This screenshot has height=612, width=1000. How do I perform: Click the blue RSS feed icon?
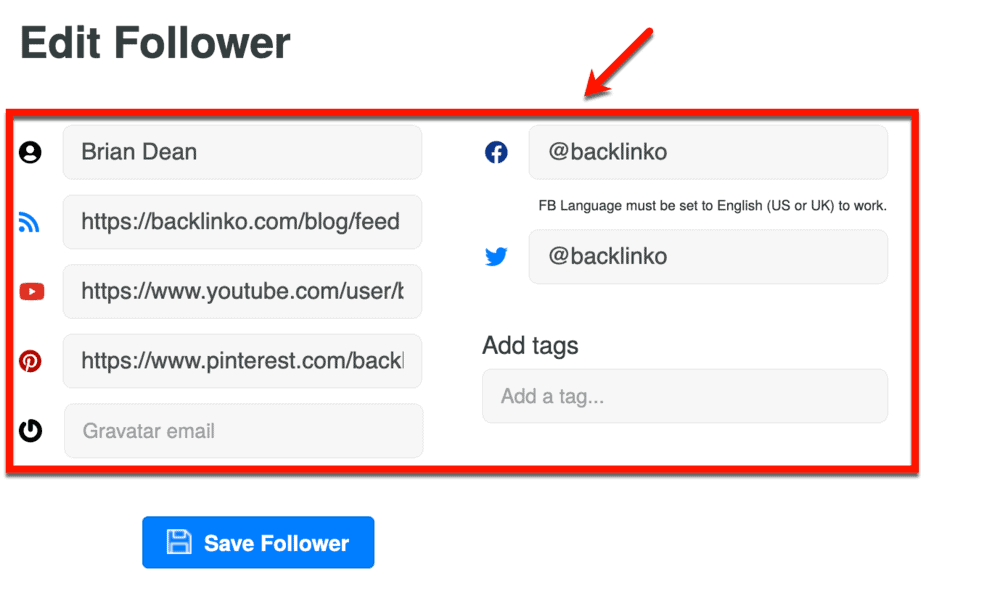pos(29,223)
